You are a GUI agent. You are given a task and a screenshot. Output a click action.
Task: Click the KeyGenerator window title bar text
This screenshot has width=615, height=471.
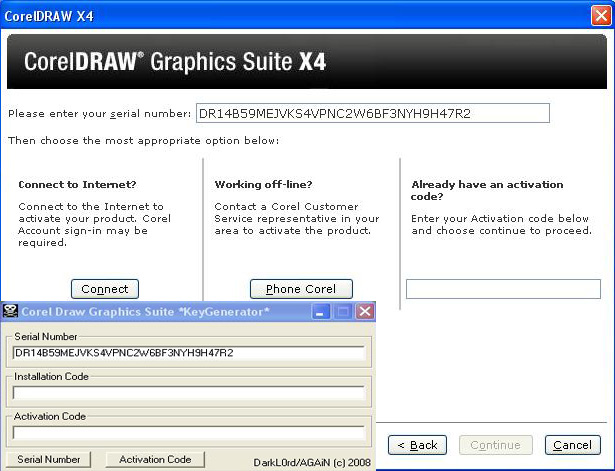[x=145, y=312]
